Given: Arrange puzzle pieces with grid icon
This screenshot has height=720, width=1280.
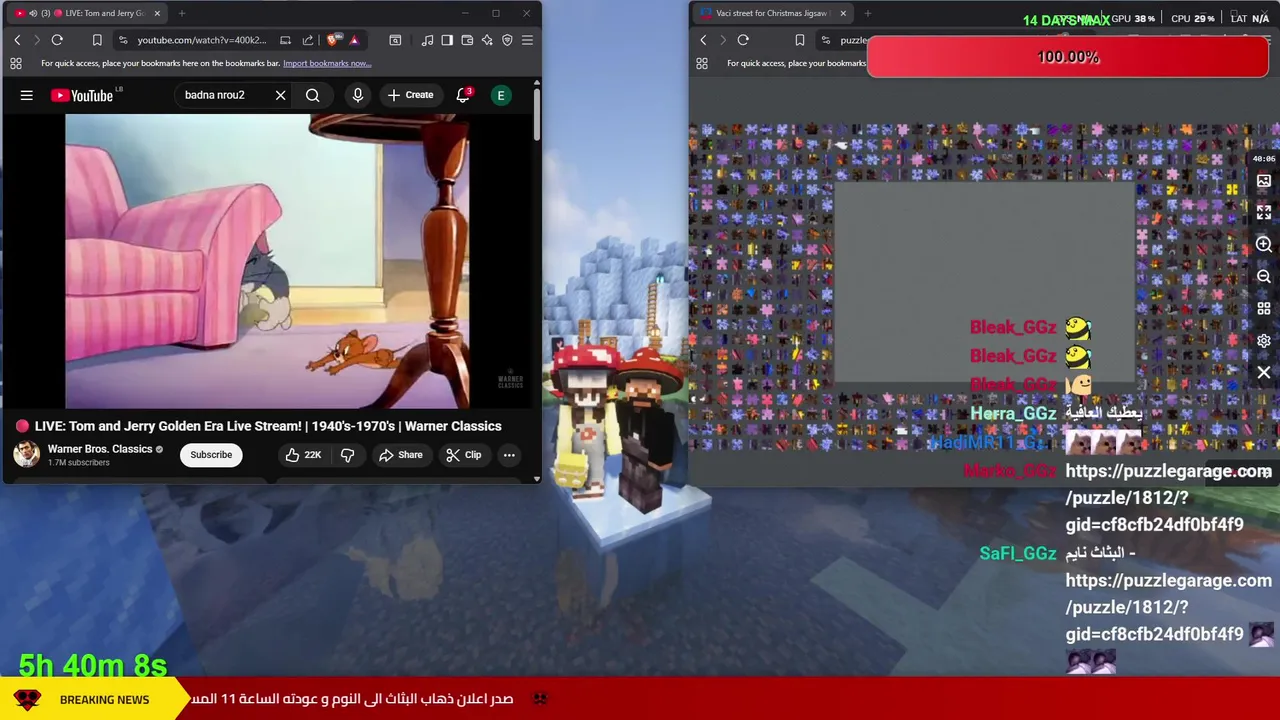Looking at the screenshot, I should pyautogui.click(x=1264, y=309).
